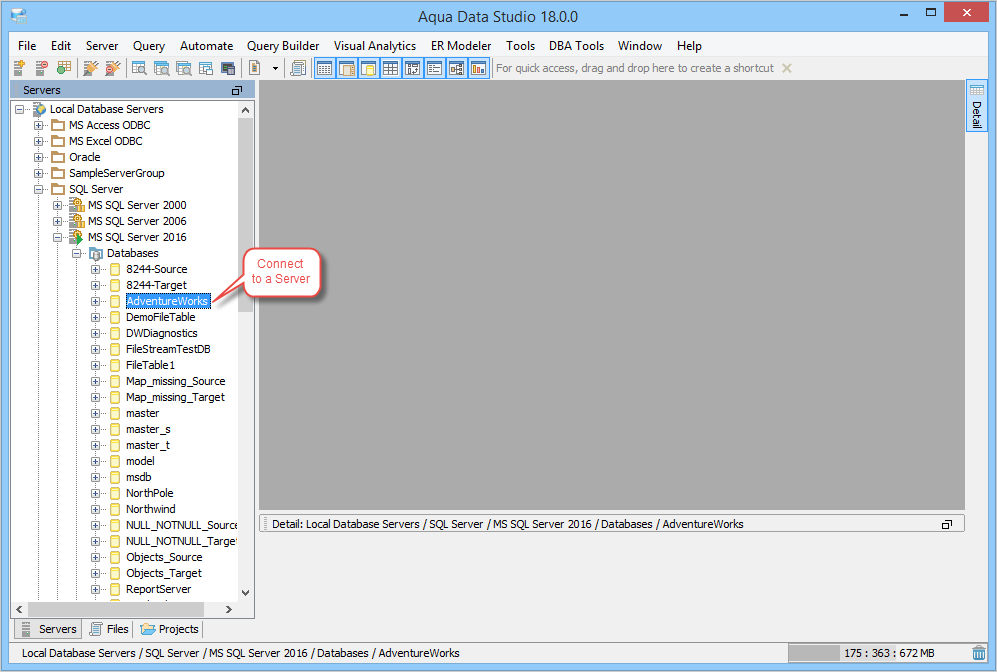Select MS SQL Server 2006 server

click(137, 221)
